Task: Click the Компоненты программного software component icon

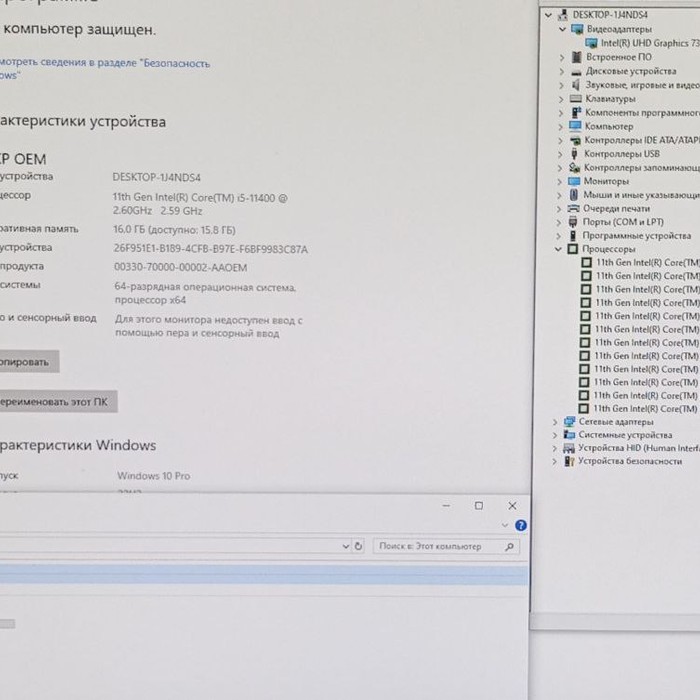Action: tap(576, 112)
